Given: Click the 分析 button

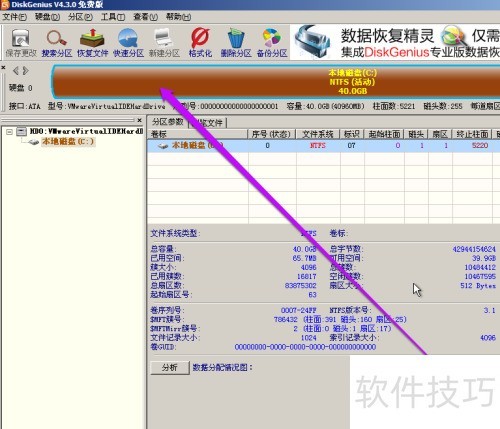Looking at the screenshot, I should (x=170, y=368).
